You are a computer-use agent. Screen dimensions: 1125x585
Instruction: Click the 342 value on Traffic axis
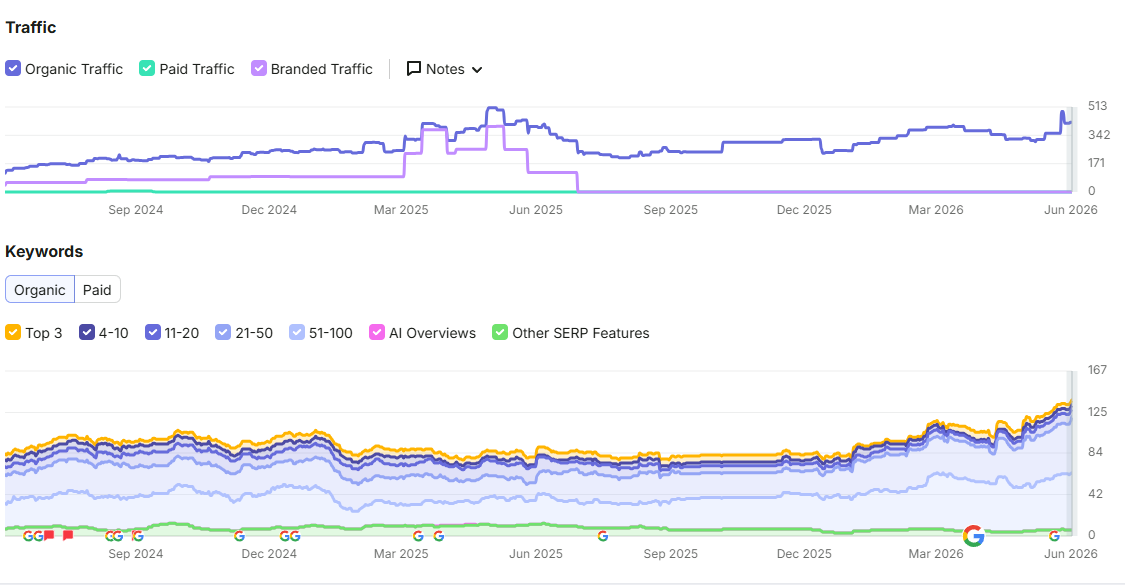pyautogui.click(x=1098, y=135)
